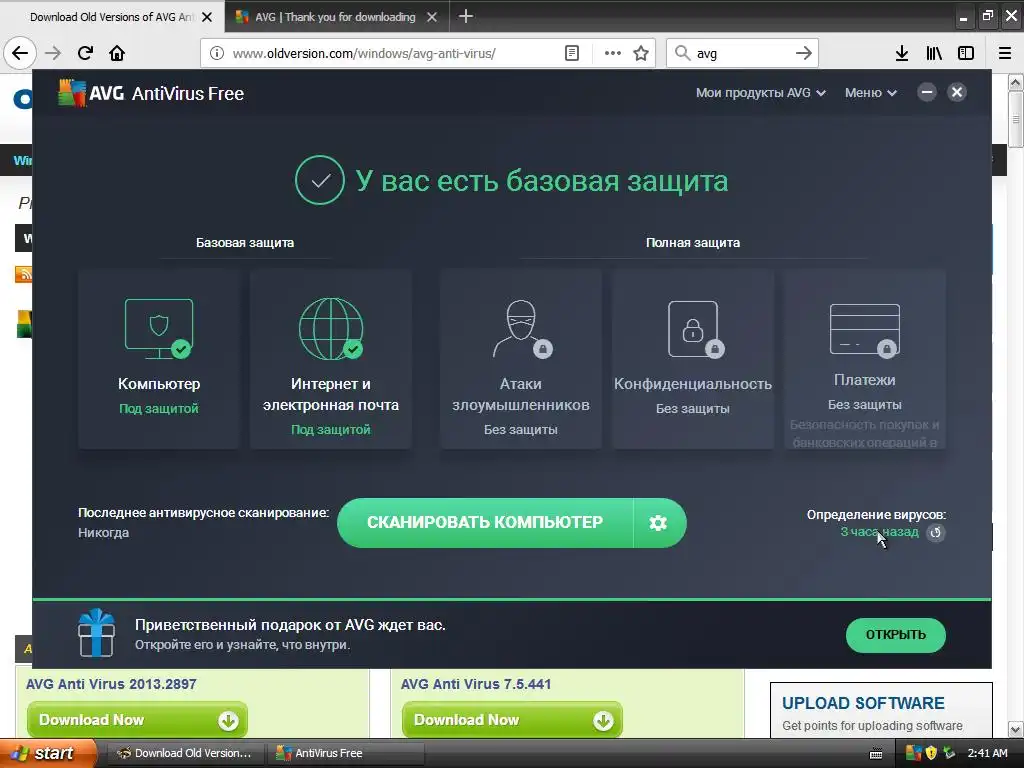Submit search with the arrow icon
Viewport: 1024px width, 768px height.
pos(804,53)
